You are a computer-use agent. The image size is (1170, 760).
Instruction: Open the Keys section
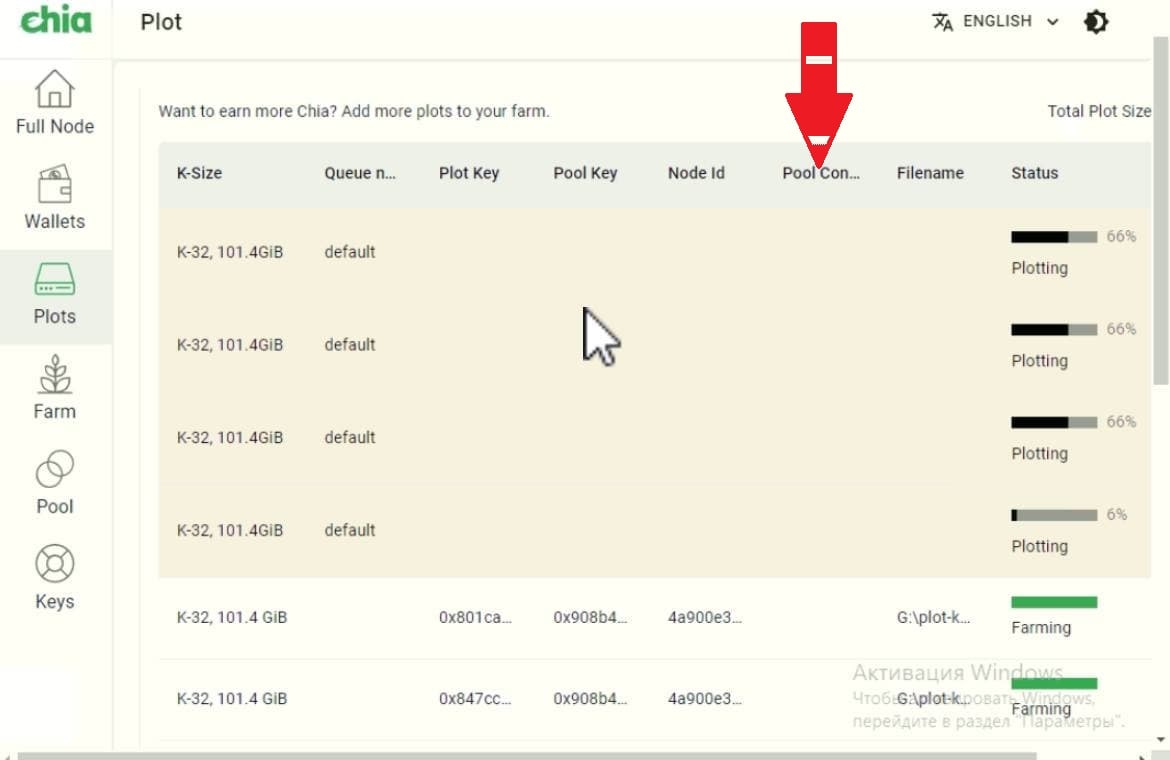coord(54,577)
